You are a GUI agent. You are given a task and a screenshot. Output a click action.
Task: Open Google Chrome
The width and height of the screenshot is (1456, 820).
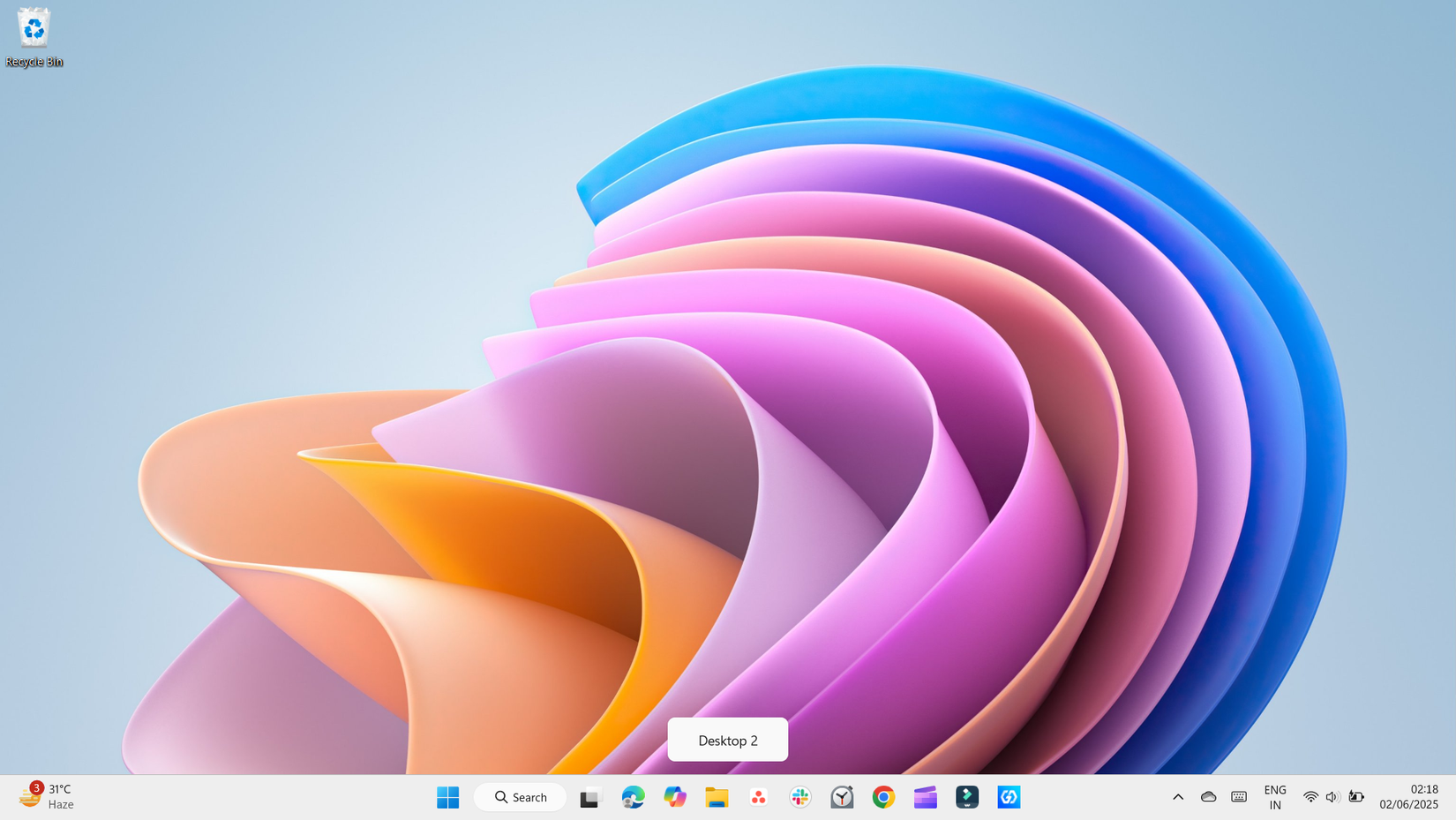tap(882, 797)
